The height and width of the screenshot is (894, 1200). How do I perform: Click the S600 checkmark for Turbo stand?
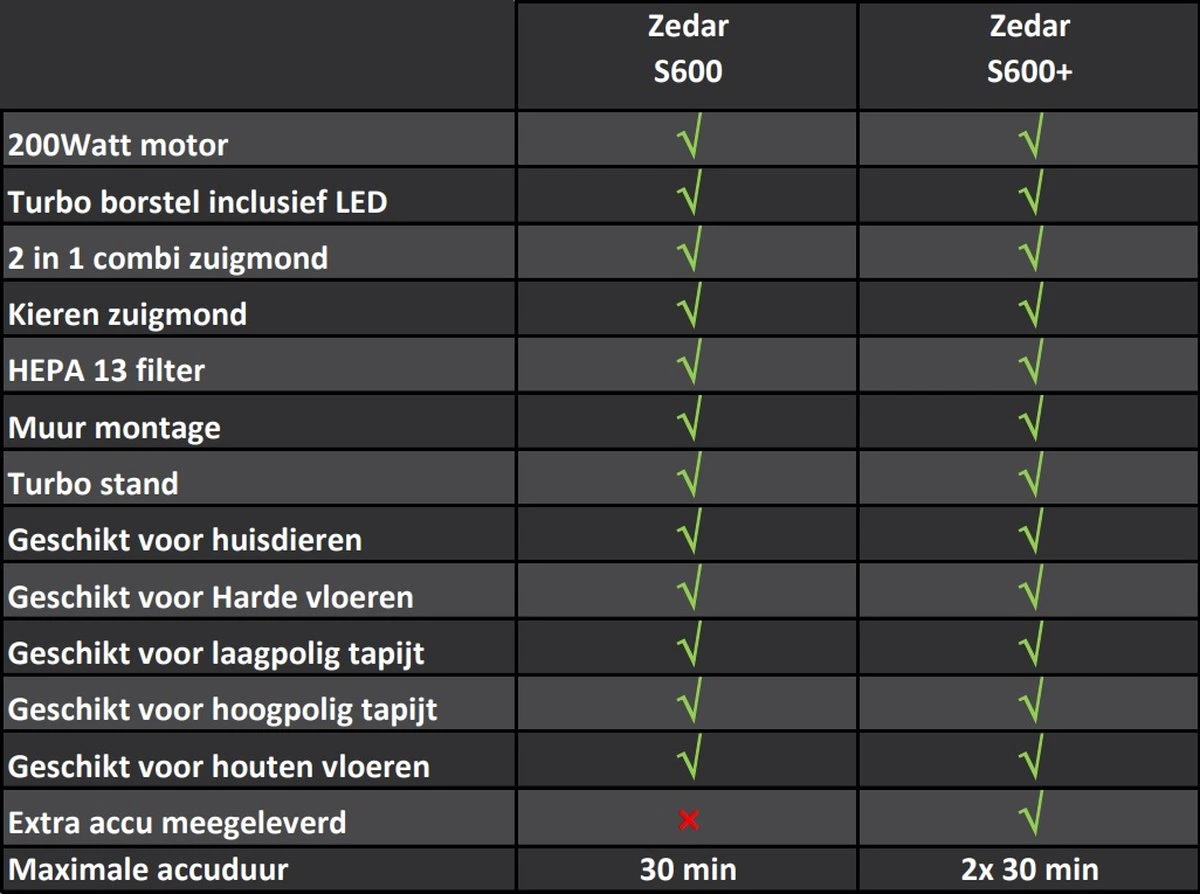[x=688, y=476]
